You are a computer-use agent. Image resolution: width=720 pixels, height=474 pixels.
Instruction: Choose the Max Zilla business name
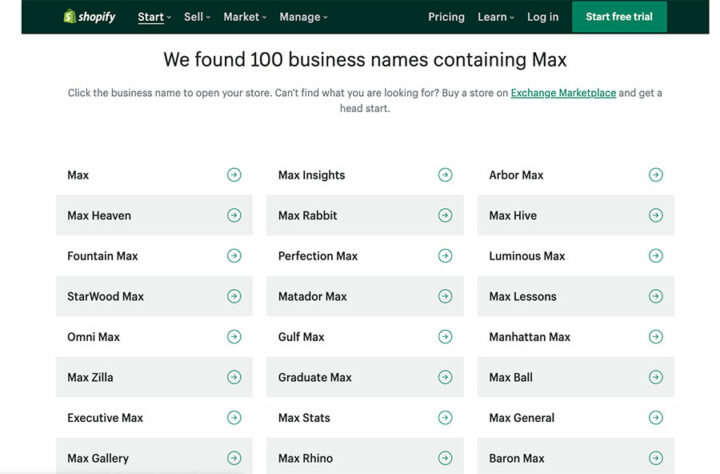(90, 377)
